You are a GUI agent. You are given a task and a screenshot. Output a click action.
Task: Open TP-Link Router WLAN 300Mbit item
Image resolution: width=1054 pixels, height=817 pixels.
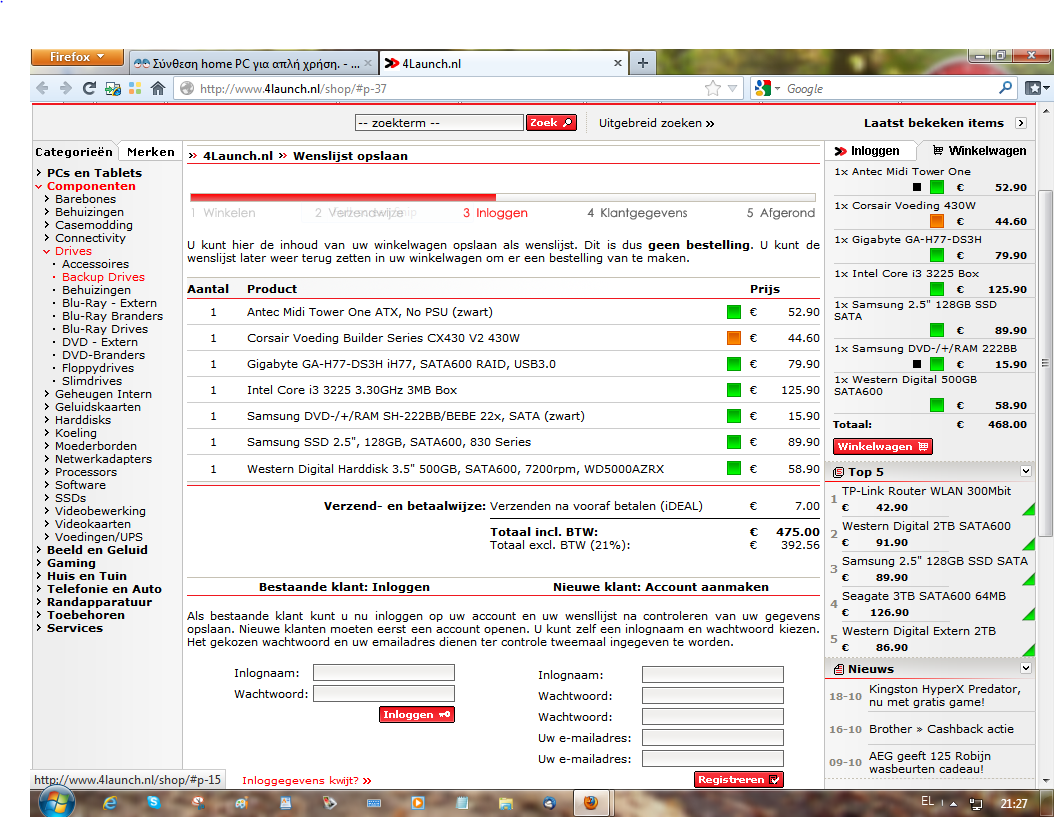[x=926, y=491]
